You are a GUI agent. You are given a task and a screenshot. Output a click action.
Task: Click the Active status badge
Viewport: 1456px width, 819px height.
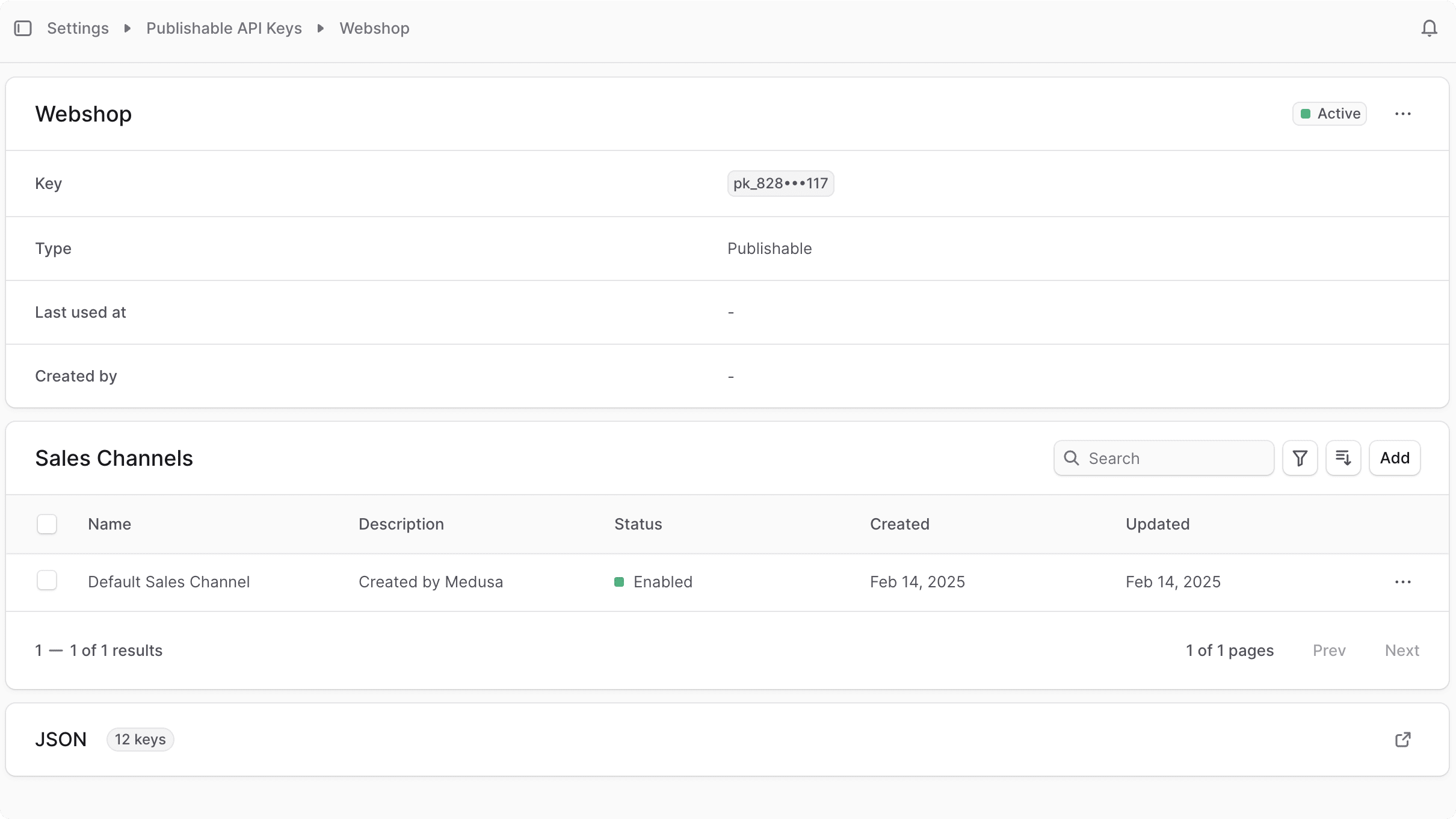tap(1329, 113)
